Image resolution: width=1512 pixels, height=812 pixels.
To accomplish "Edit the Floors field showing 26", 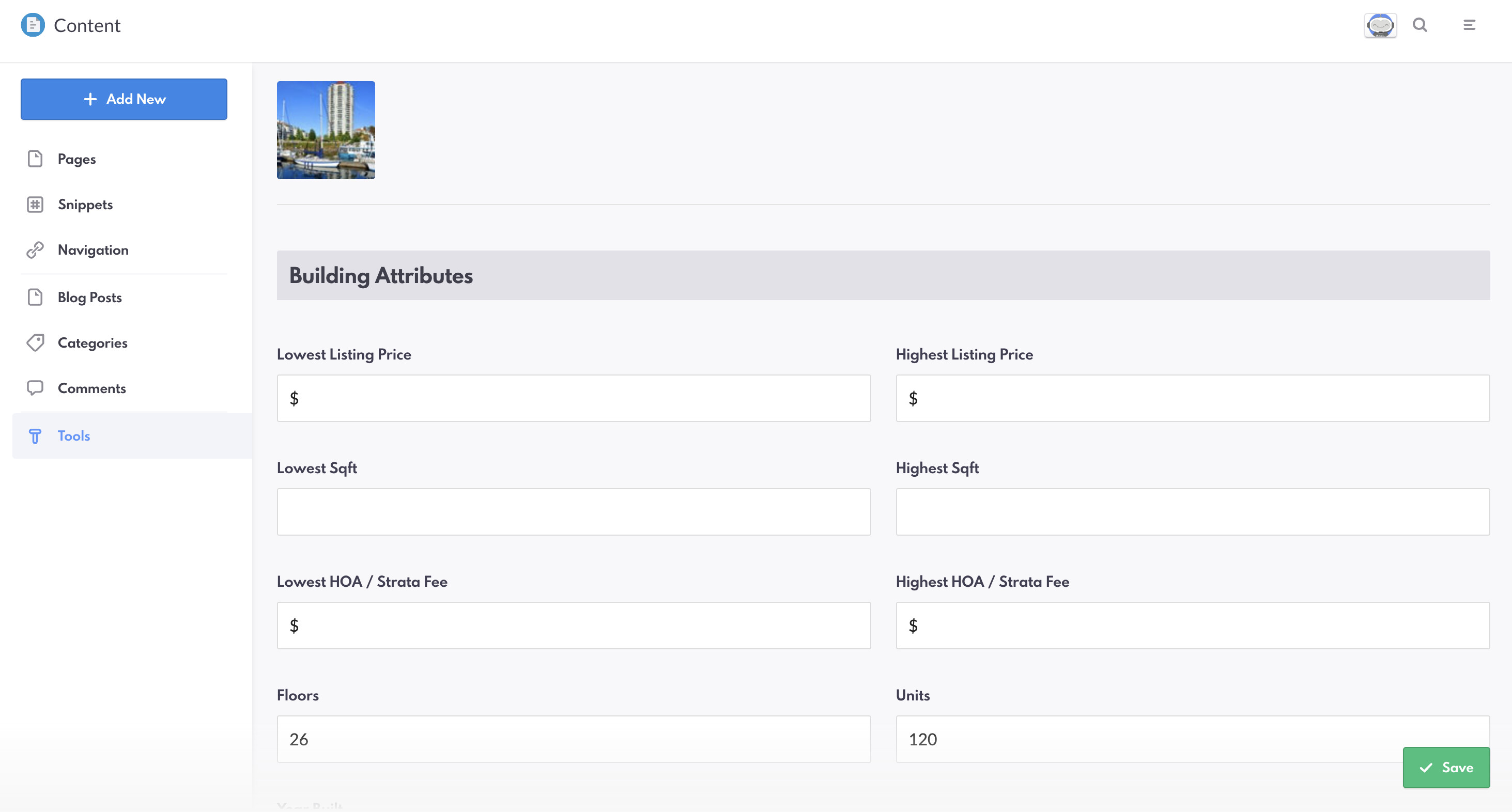I will tap(574, 739).
